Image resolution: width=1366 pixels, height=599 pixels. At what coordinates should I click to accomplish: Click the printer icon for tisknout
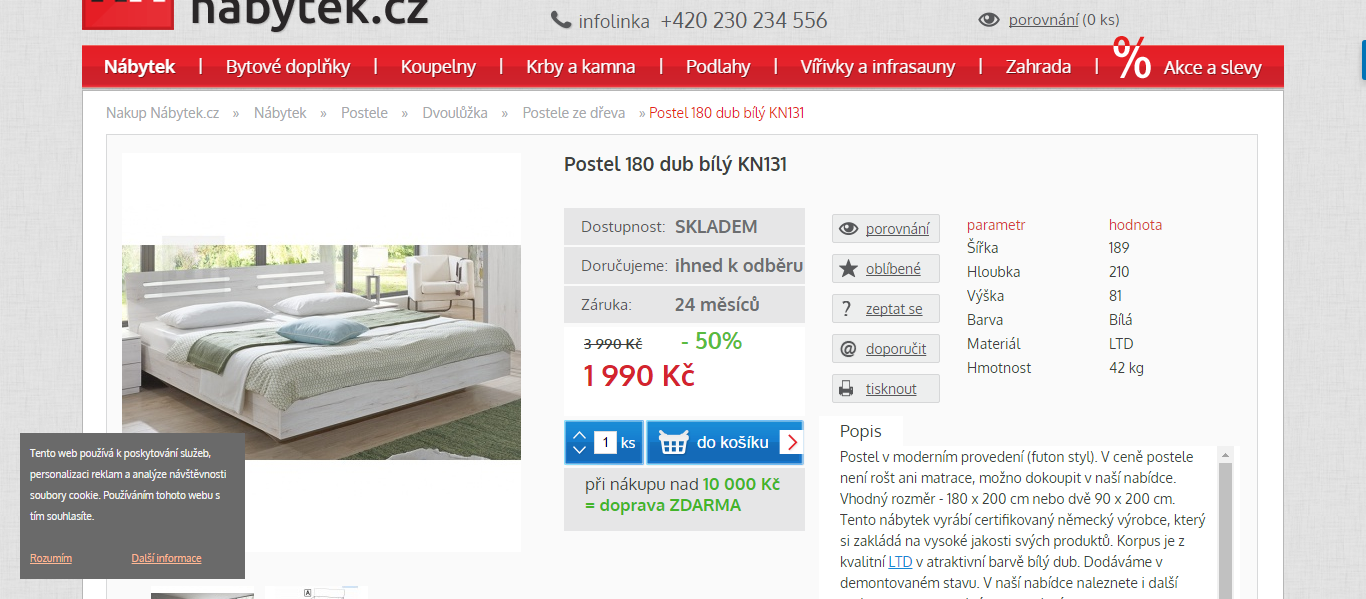coord(846,389)
